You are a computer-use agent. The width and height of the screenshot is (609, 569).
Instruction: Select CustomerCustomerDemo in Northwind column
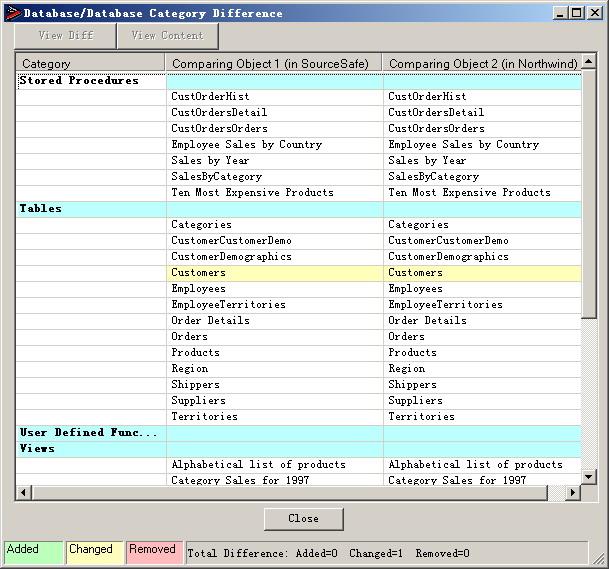[x=482, y=240]
